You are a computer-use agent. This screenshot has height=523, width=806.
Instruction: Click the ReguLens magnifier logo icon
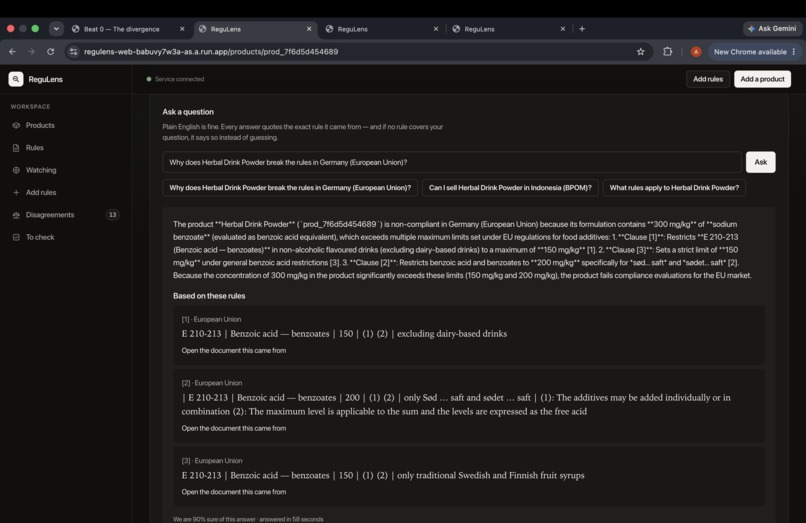point(16,79)
